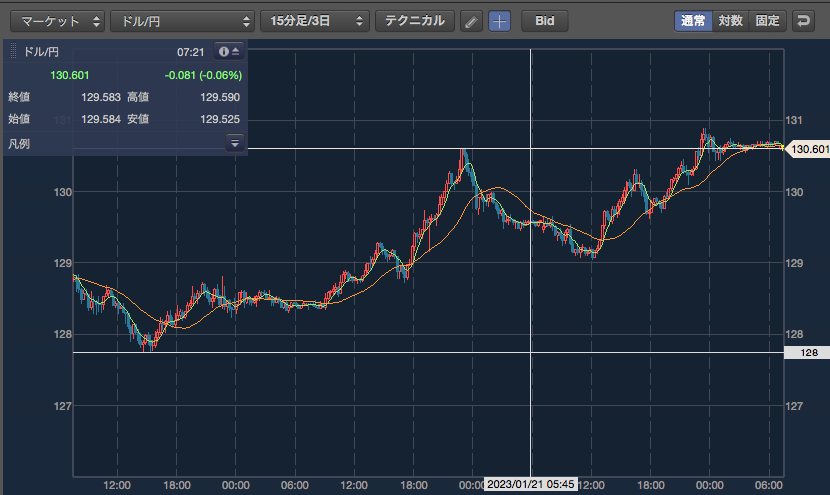Select 固定 scale mode
830x495 pixels.
tap(768, 21)
